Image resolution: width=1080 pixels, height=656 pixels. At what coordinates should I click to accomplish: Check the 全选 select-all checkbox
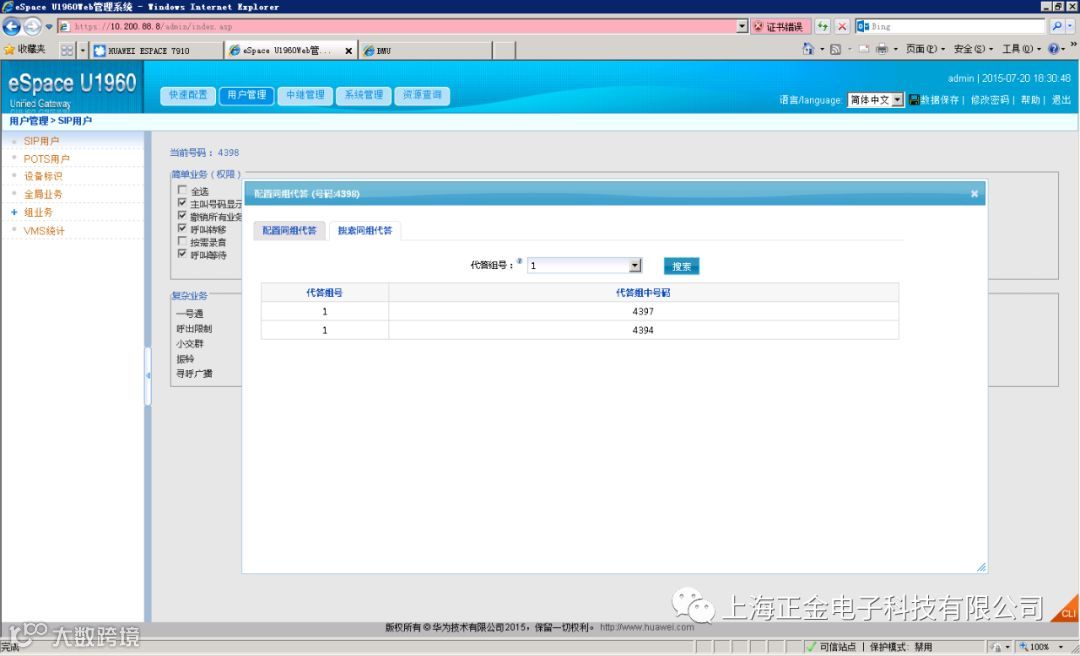pyautogui.click(x=182, y=190)
